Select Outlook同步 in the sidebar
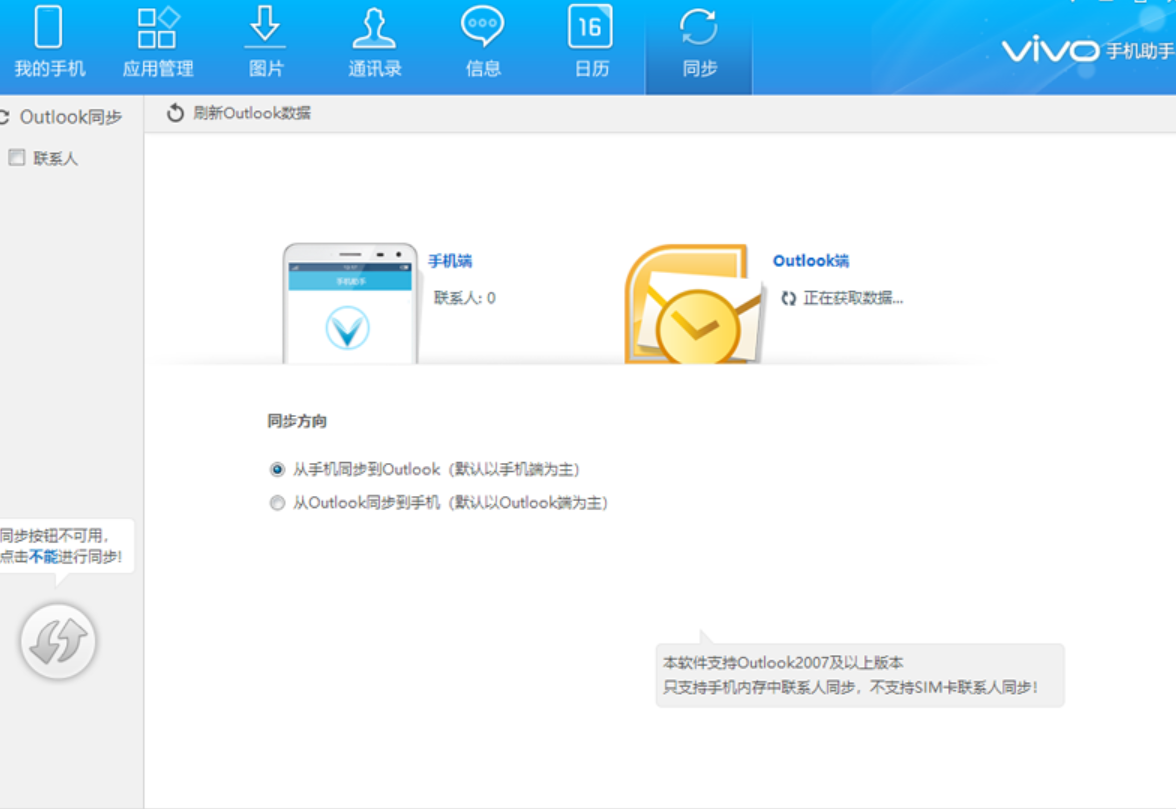Screen dimensions: 1176x809 [x=69, y=117]
